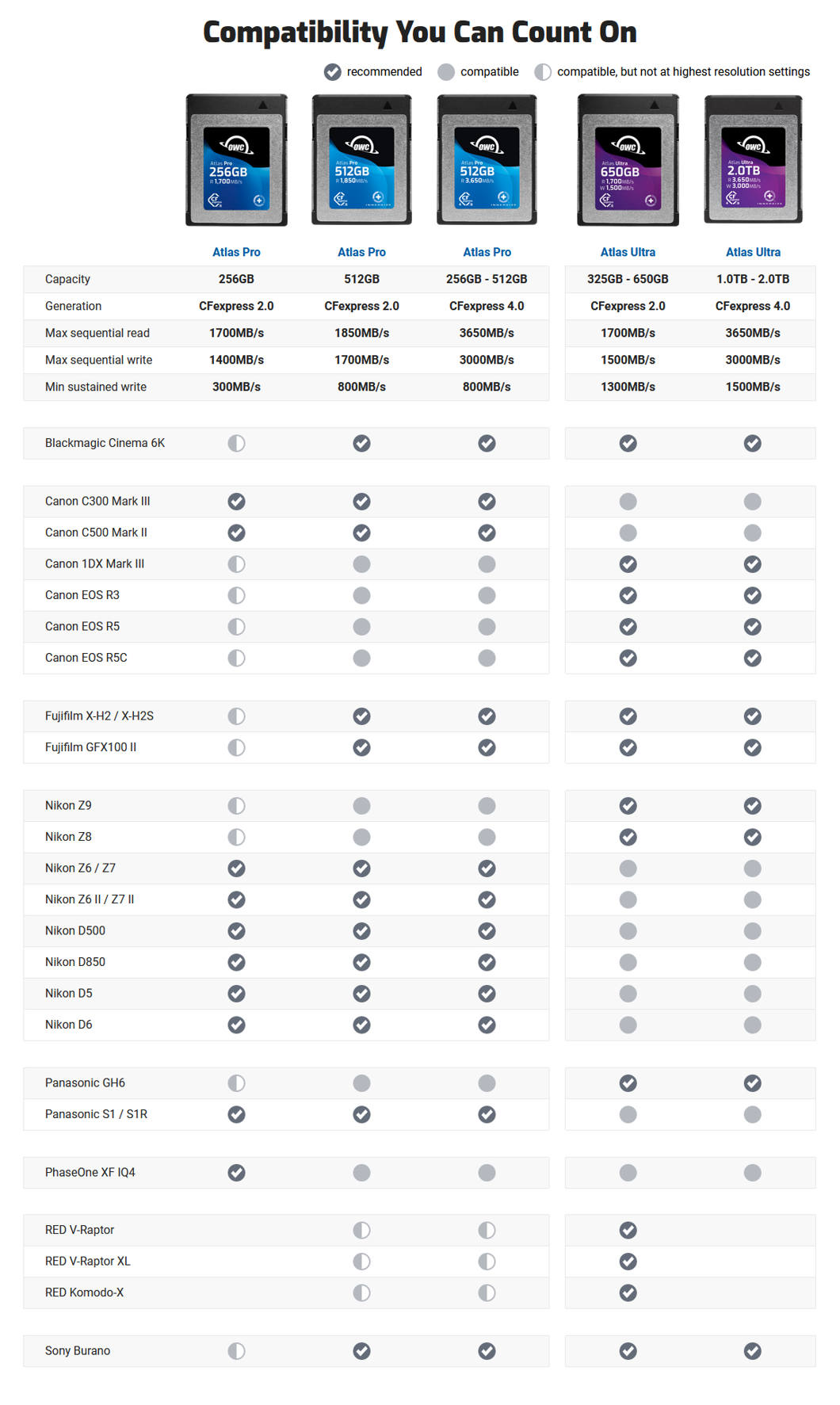Click the half-filled legend circle icon
This screenshot has height=1405, width=840.
tap(543, 72)
